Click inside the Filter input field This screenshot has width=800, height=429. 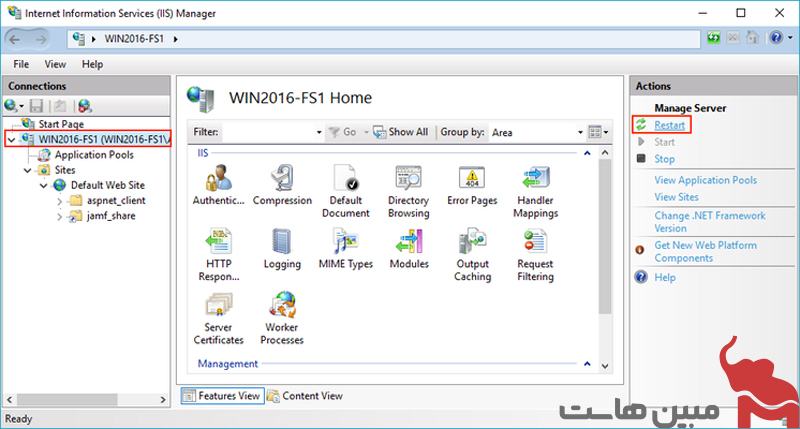click(269, 133)
